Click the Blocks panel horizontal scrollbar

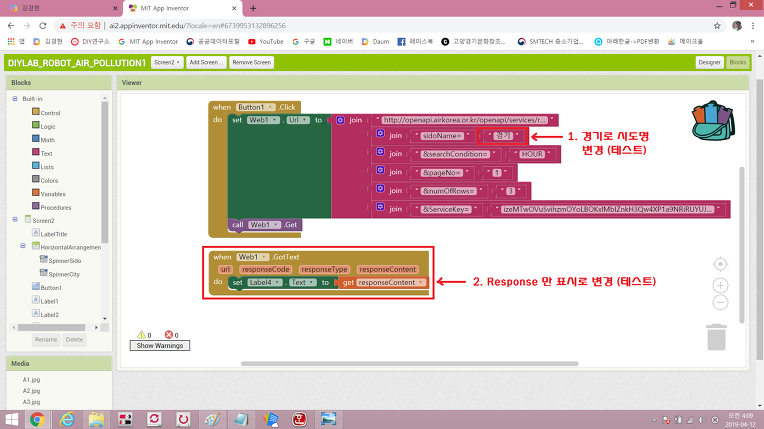click(x=51, y=328)
